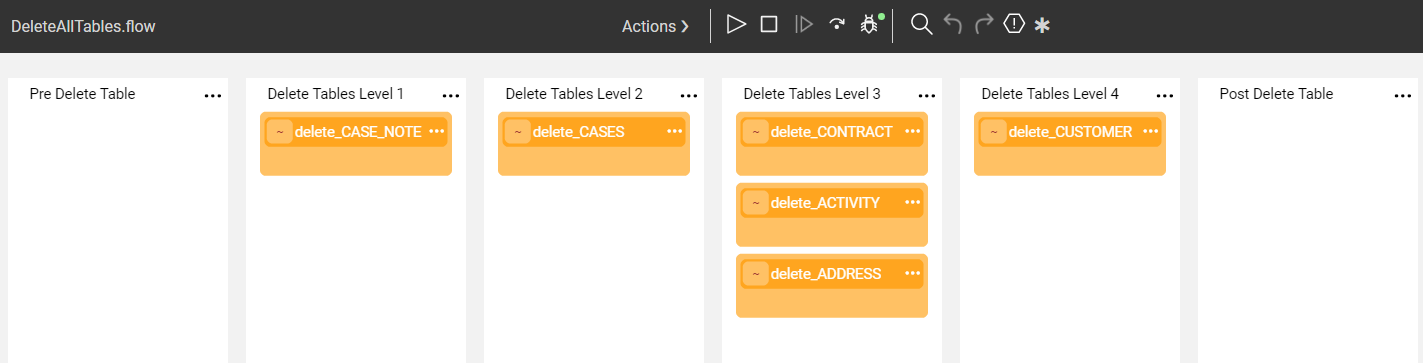The width and height of the screenshot is (1423, 363).
Task: Open delete_ACTIVITY card options menu
Action: tap(912, 202)
